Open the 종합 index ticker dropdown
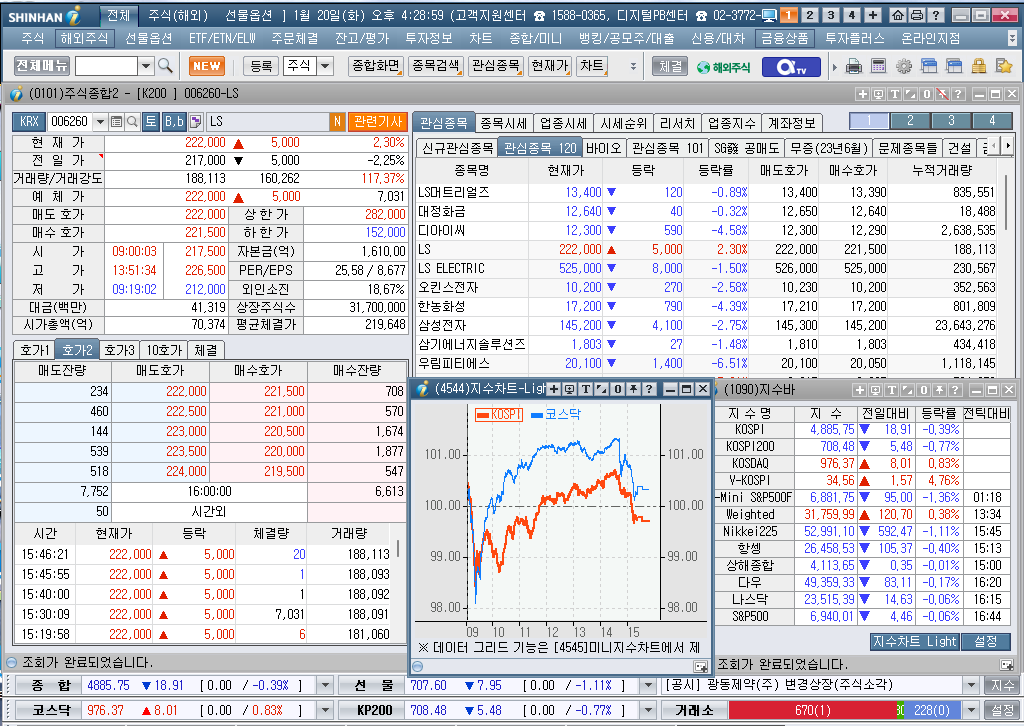Screen dimensions: 1024x726 pyautogui.click(x=325, y=685)
